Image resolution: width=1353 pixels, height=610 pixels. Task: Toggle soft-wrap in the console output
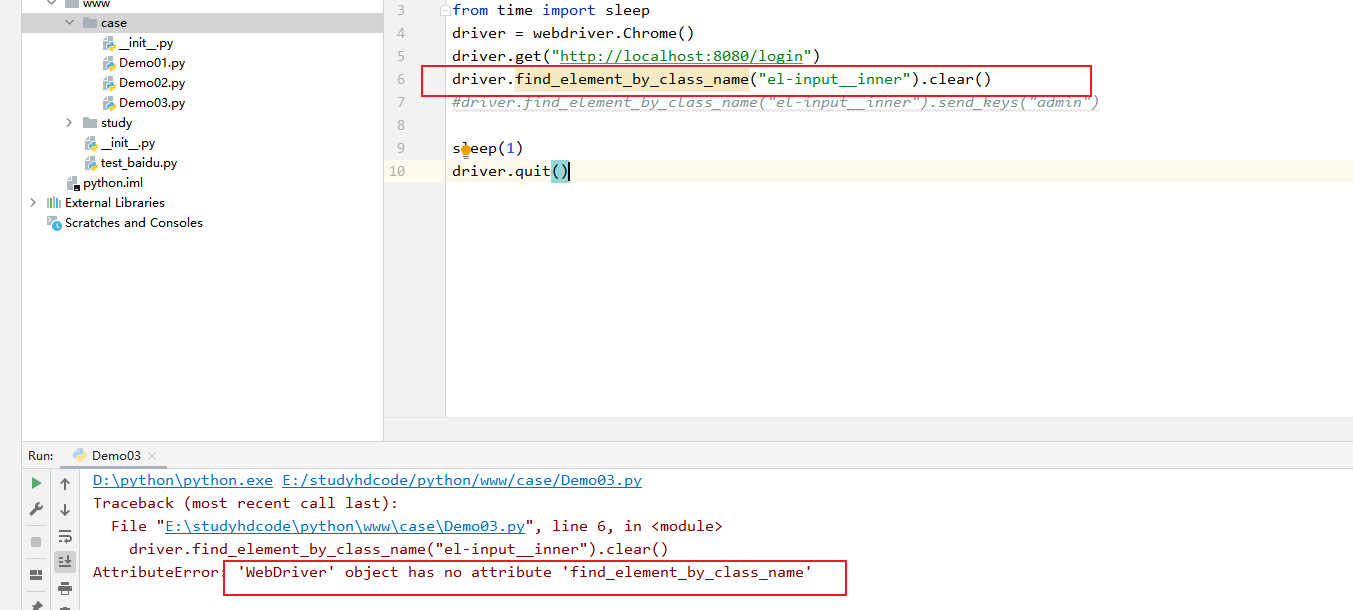(x=64, y=536)
